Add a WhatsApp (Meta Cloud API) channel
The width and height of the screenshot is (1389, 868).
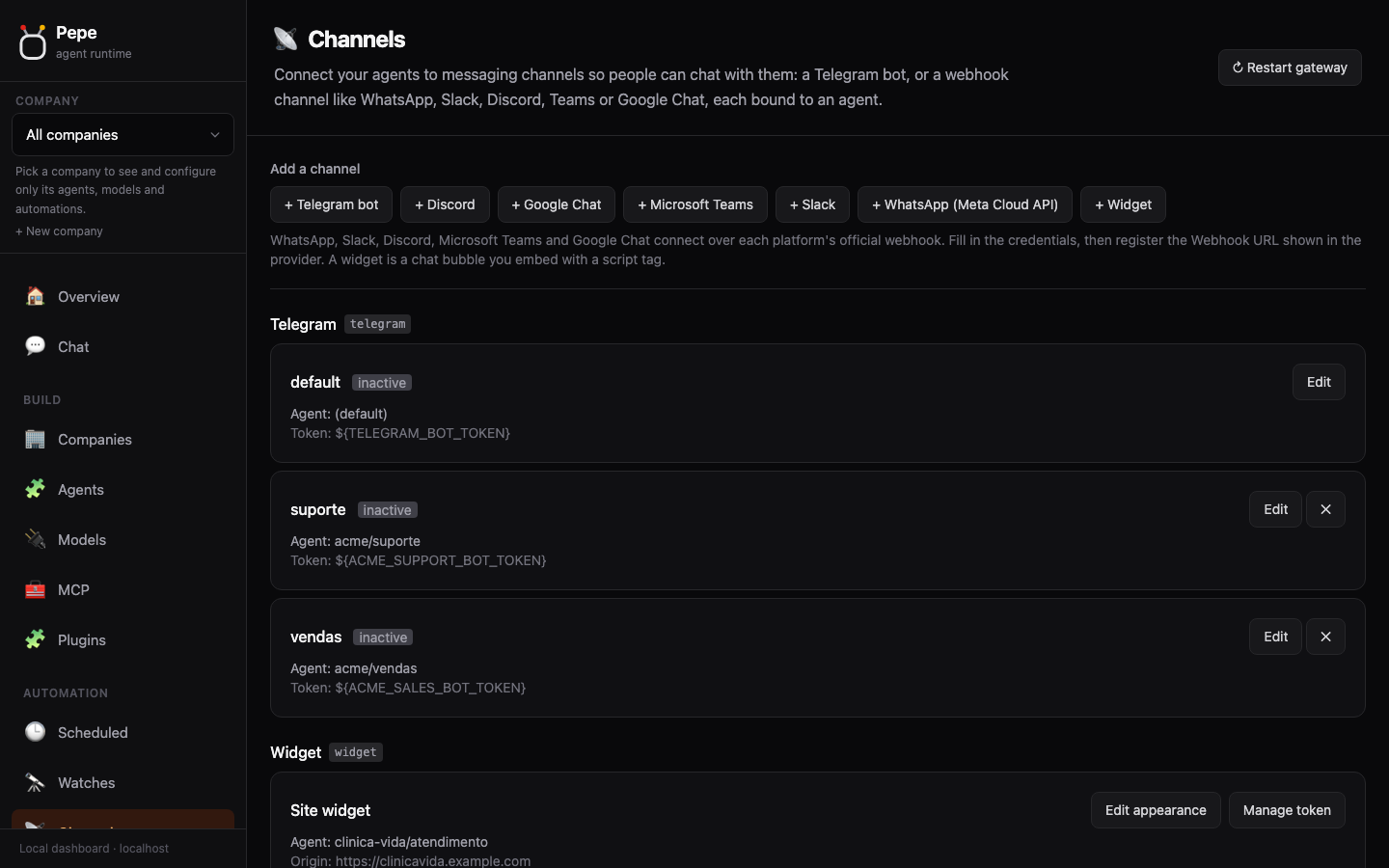[x=965, y=204]
